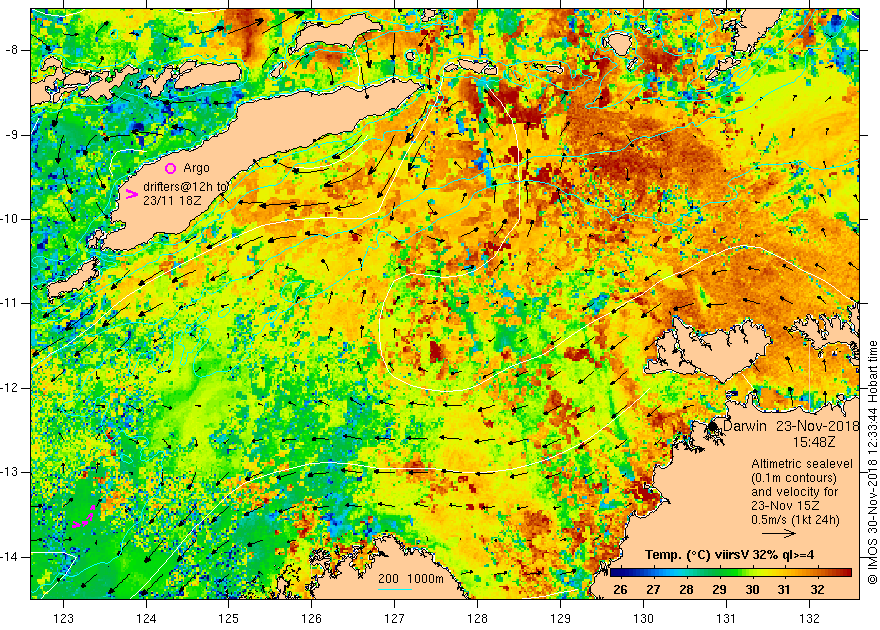The height and width of the screenshot is (630, 880).
Task: Click the -13 latitude axis label
Action: 10,472
